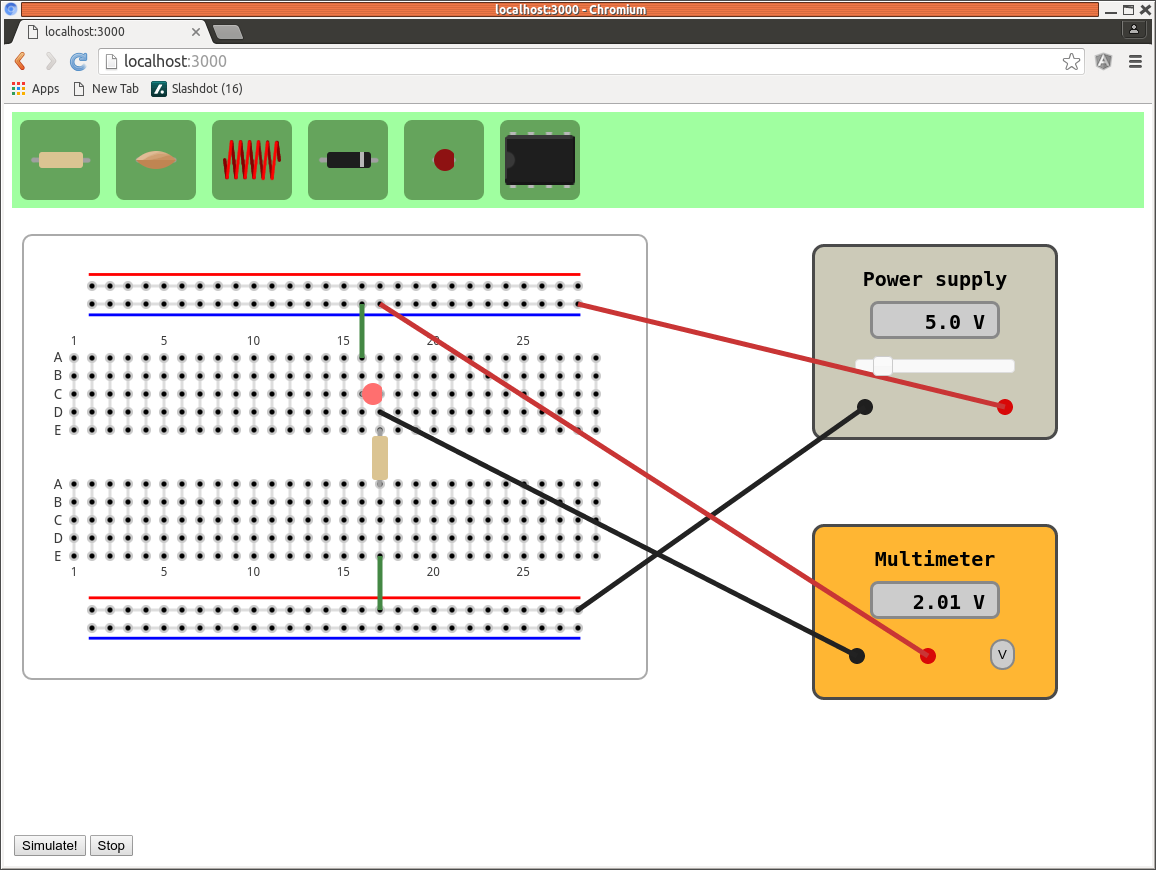This screenshot has width=1156, height=870.
Task: Open the Chromium hamburger menu
Action: pyautogui.click(x=1135, y=61)
